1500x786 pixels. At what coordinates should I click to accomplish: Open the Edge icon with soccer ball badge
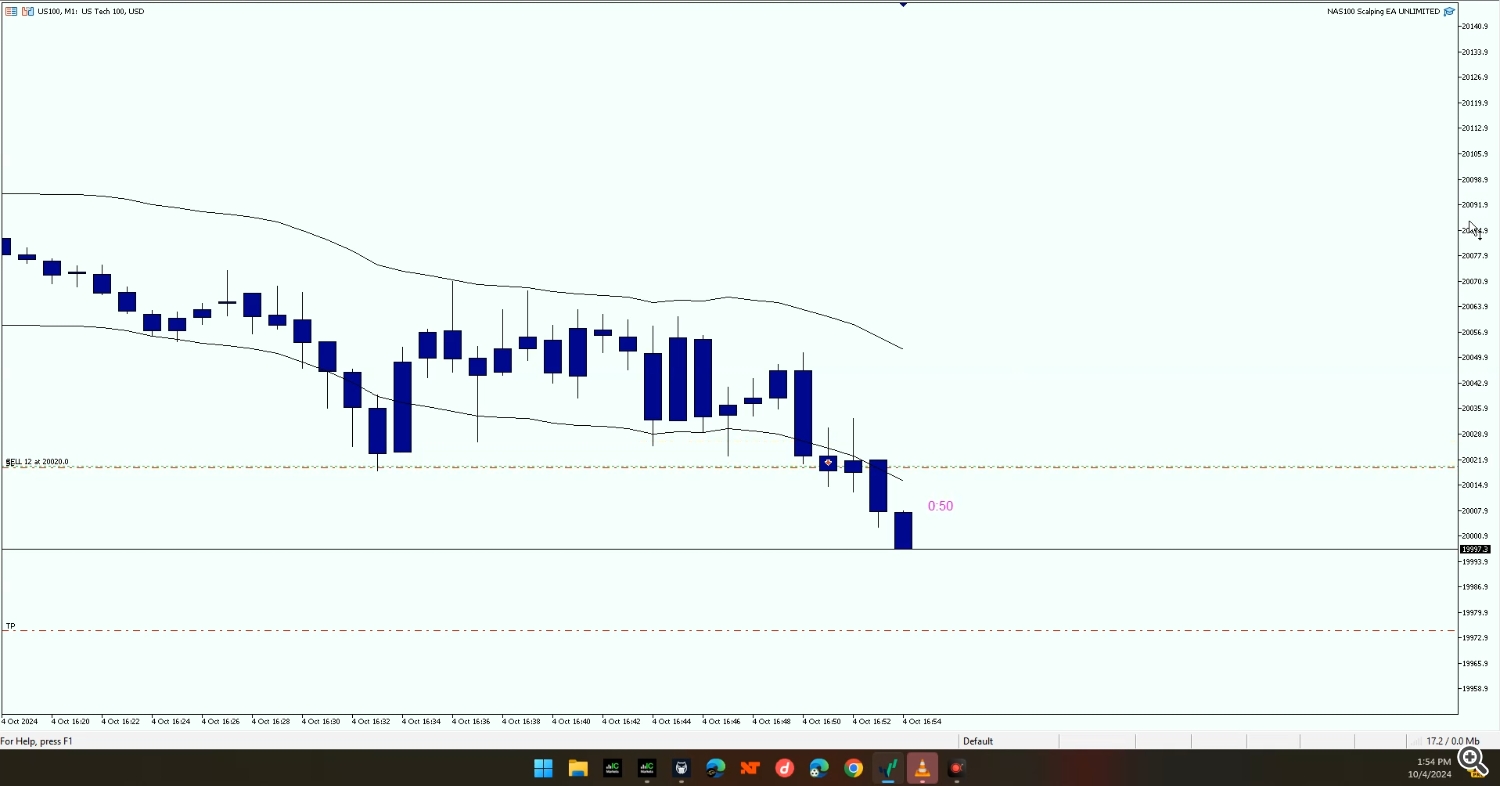pyautogui.click(x=819, y=768)
